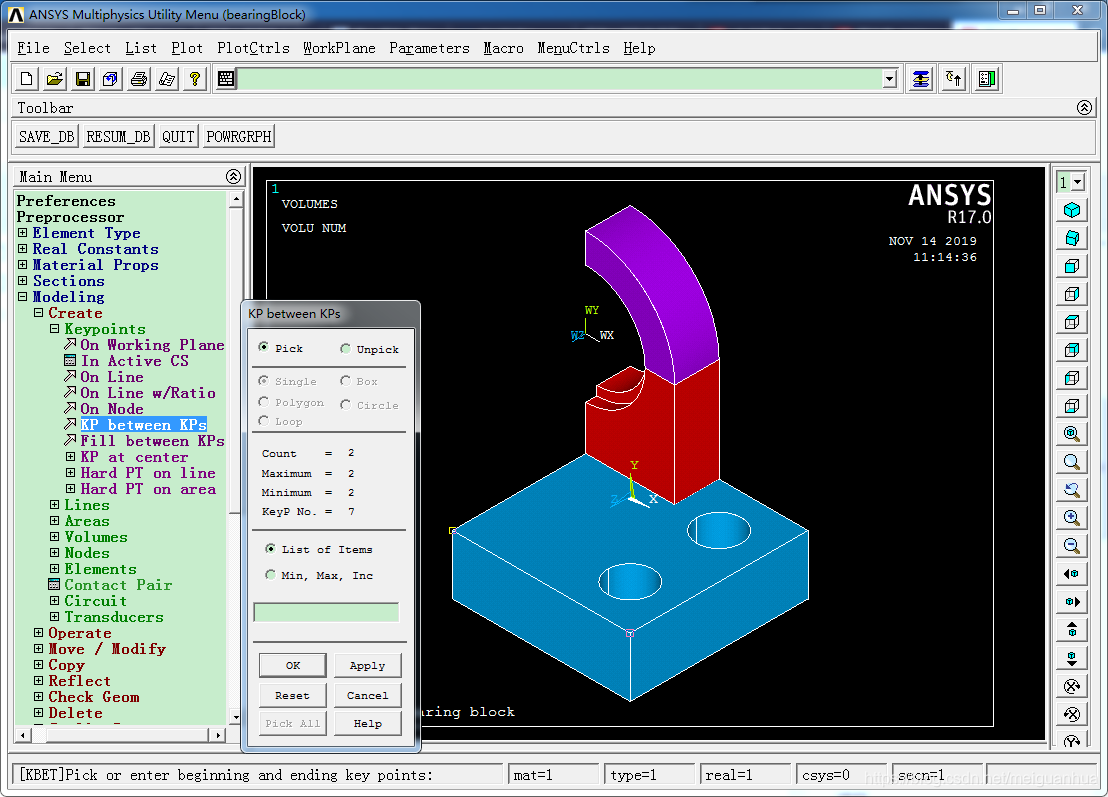This screenshot has height=797, width=1108.
Task: Select Min, Max, Inc option
Action: 270,574
